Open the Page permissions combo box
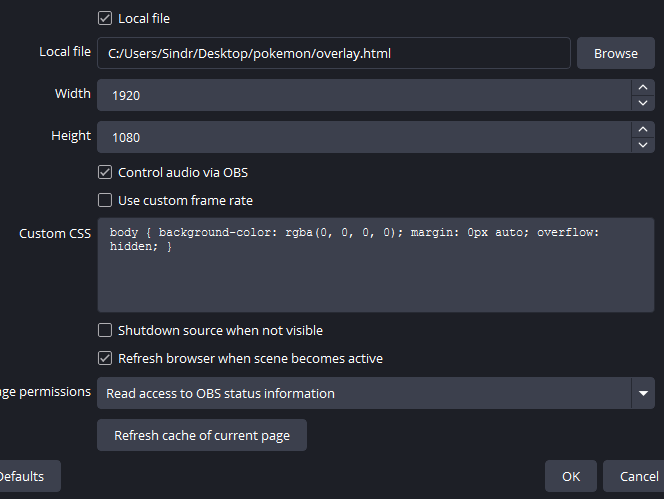Image resolution: width=664 pixels, height=499 pixels. [363, 393]
